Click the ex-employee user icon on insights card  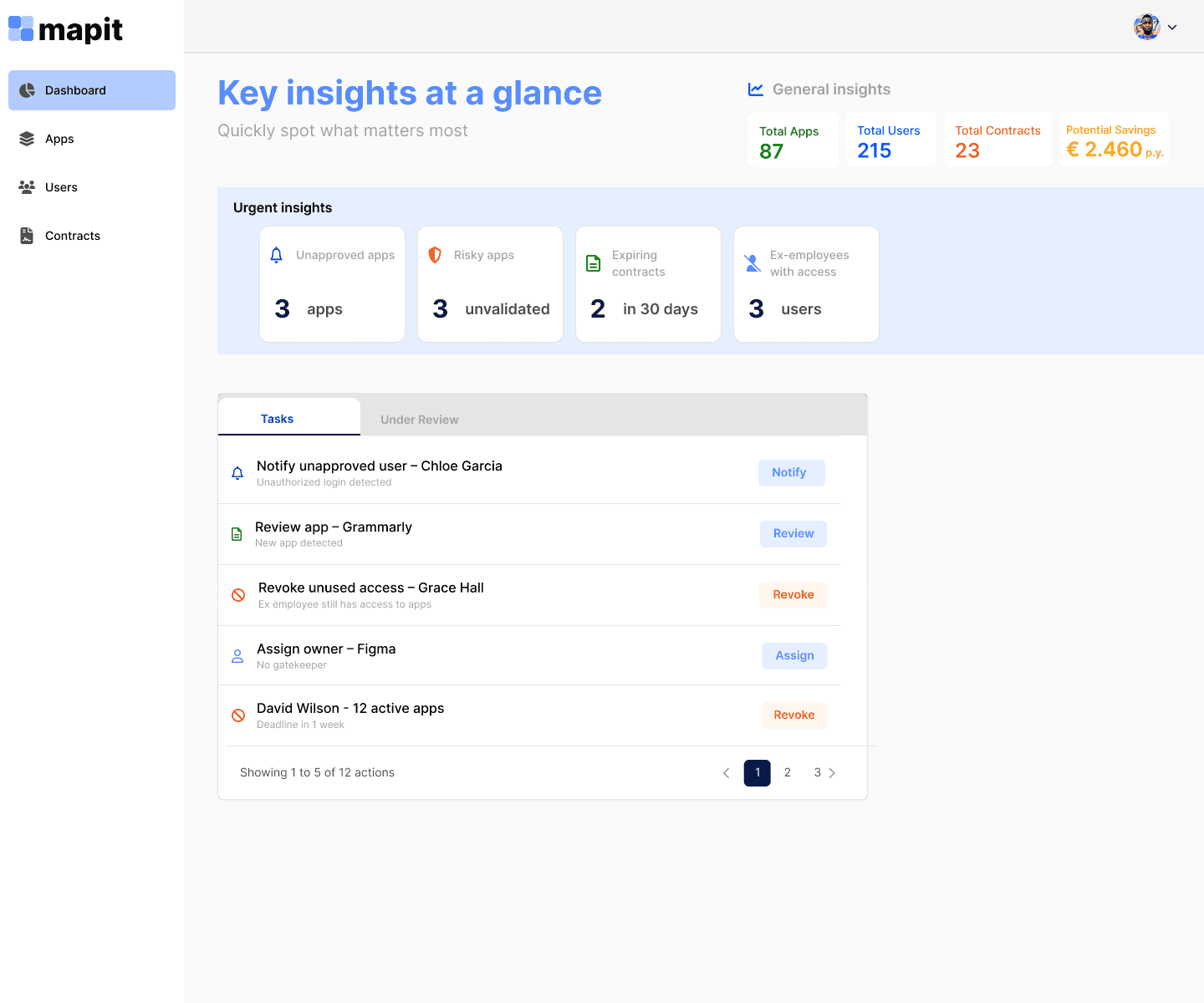752,262
